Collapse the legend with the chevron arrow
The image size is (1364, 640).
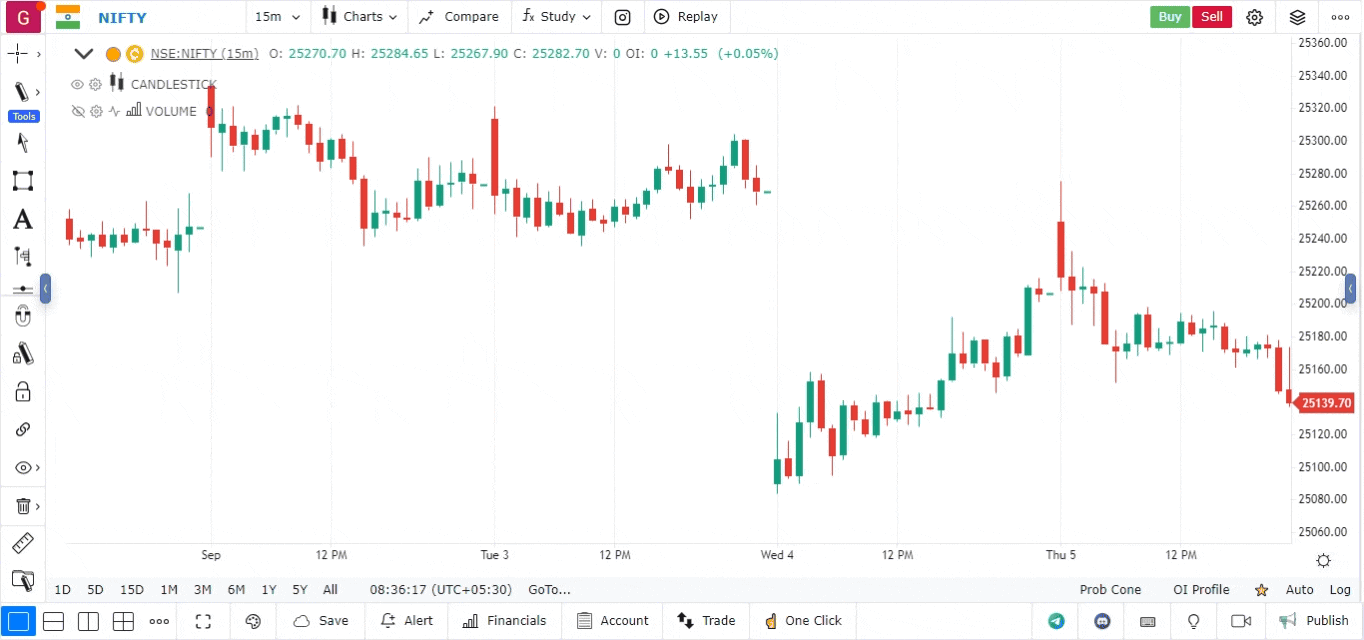click(84, 54)
